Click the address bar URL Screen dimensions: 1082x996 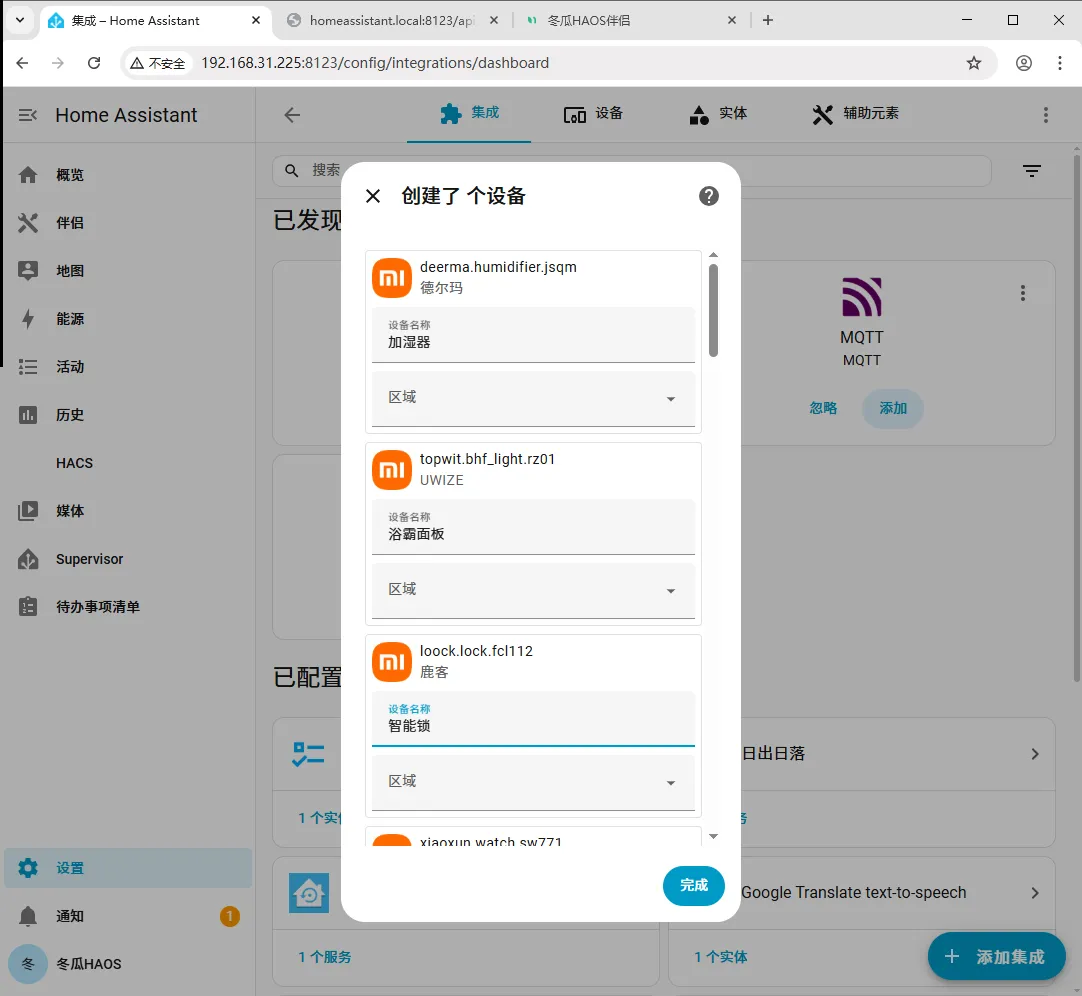coord(375,63)
